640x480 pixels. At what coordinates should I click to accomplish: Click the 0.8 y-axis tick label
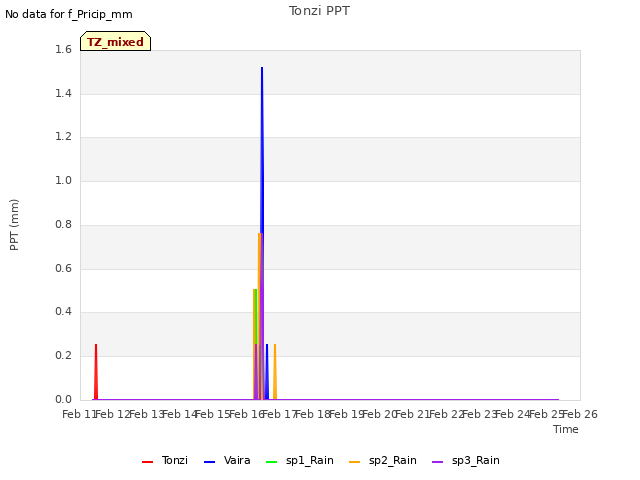pos(63,224)
